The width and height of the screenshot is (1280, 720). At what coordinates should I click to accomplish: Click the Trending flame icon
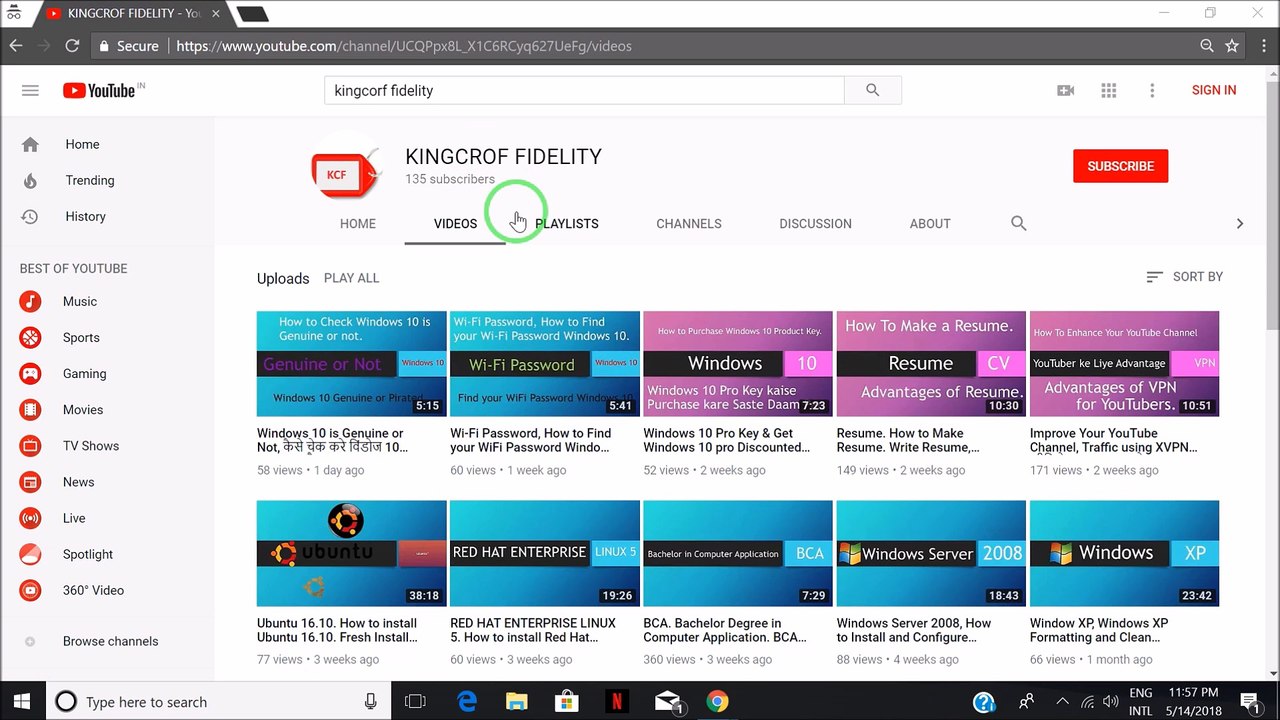tap(30, 180)
